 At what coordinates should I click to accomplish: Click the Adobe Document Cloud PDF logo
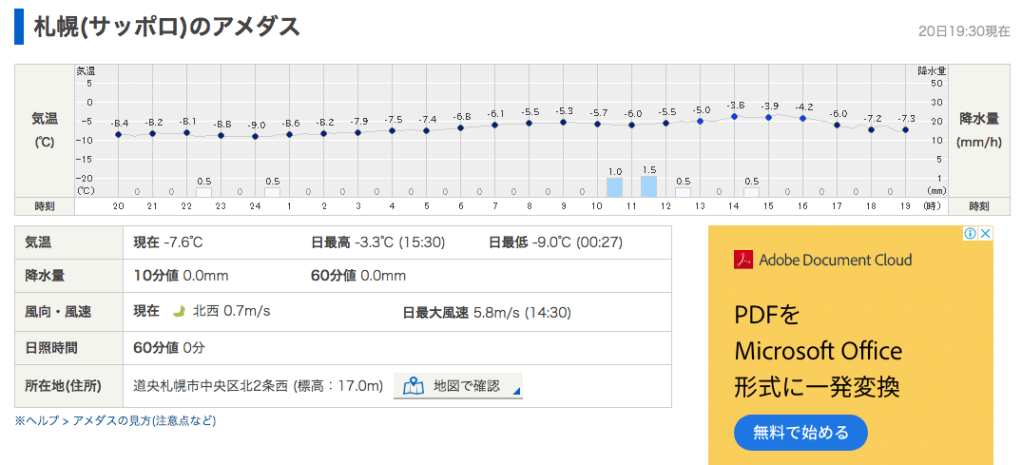tap(743, 260)
